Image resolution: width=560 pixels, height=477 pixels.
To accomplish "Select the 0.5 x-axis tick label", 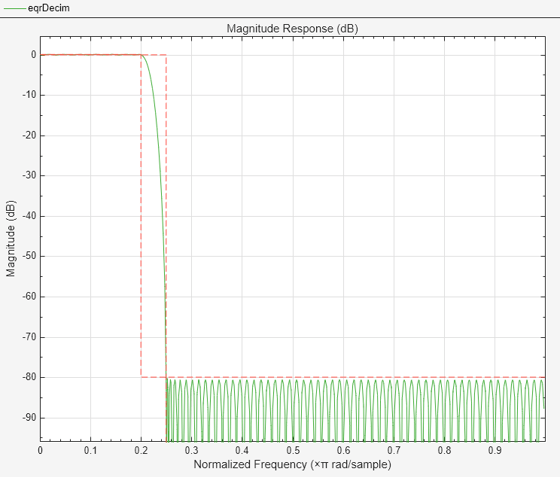I will pos(293,450).
